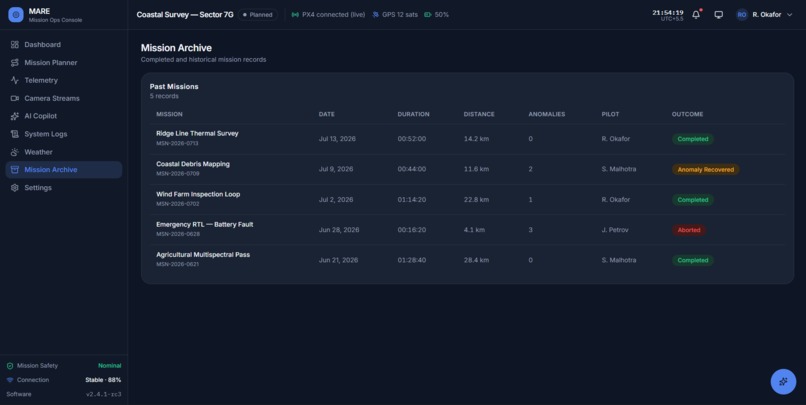
Task: Open Wind Farm Inspection Loop mission
Action: [x=198, y=194]
